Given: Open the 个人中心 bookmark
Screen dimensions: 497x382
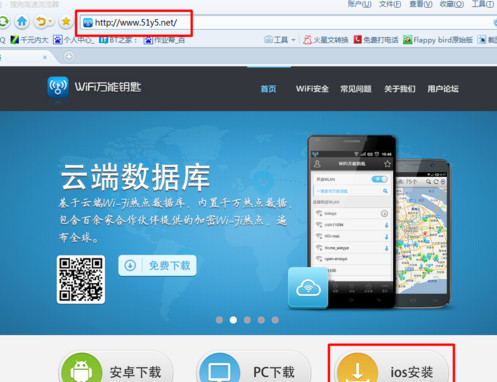Looking at the screenshot, I should pyautogui.click(x=74, y=40).
